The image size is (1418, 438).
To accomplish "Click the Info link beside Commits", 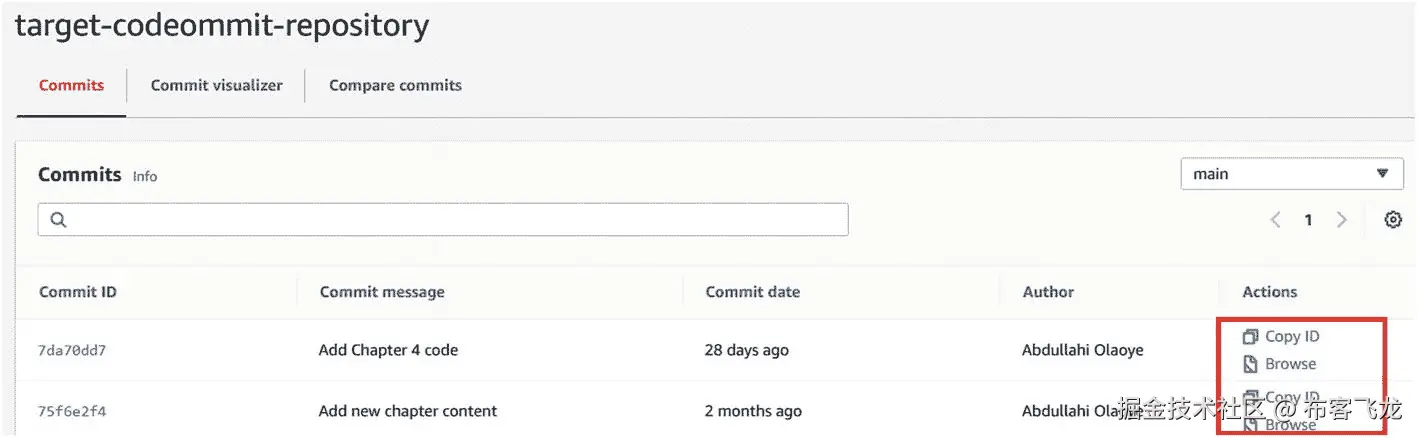I will click(x=145, y=176).
